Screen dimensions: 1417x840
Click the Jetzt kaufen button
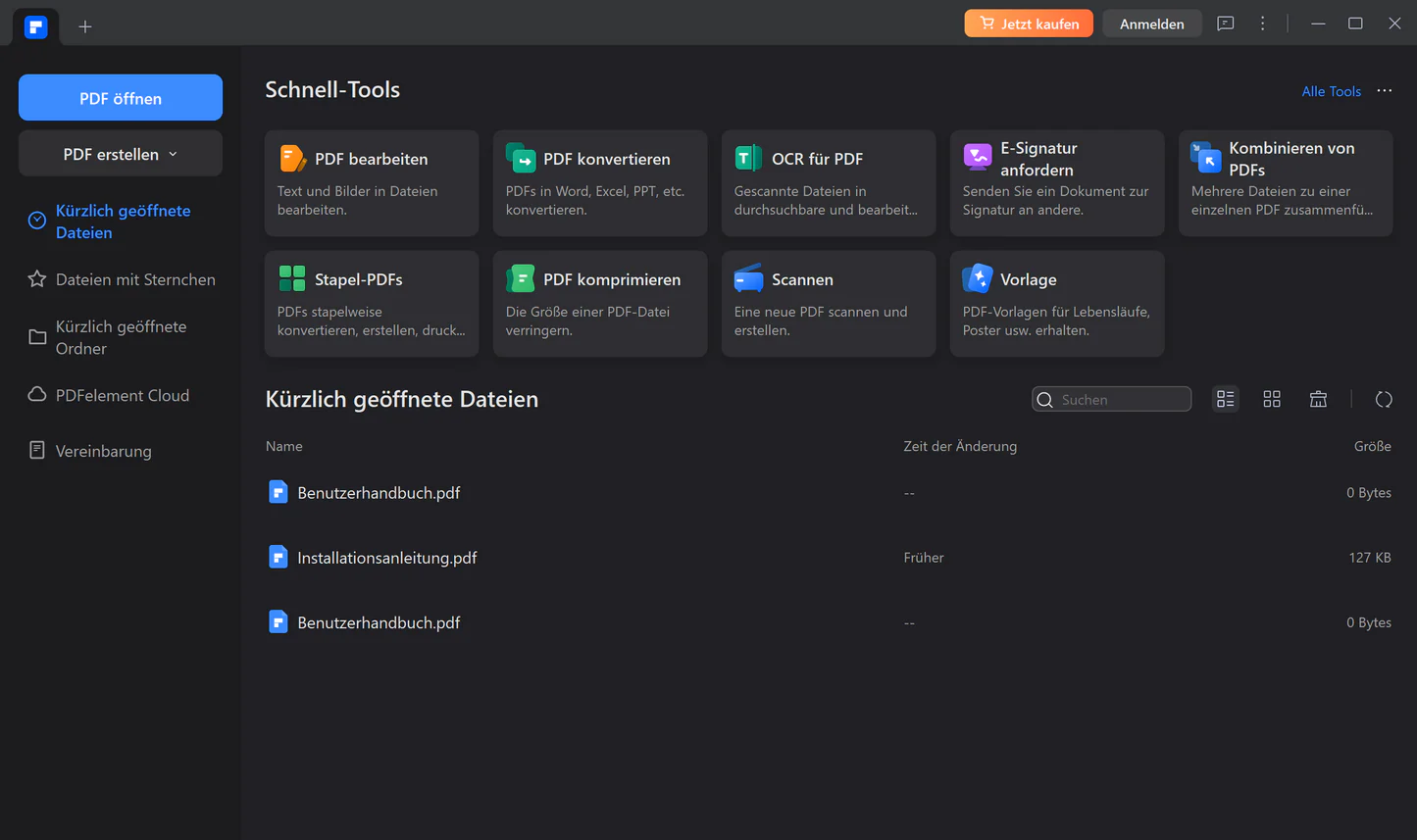pos(1029,24)
